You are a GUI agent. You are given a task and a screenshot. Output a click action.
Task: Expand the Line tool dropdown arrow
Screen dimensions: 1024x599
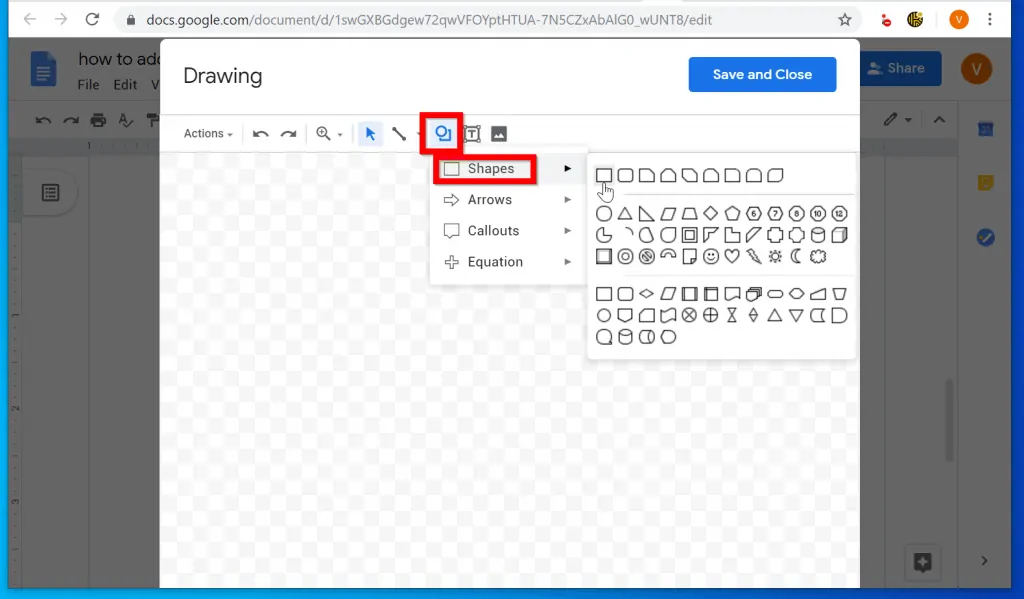coord(417,133)
